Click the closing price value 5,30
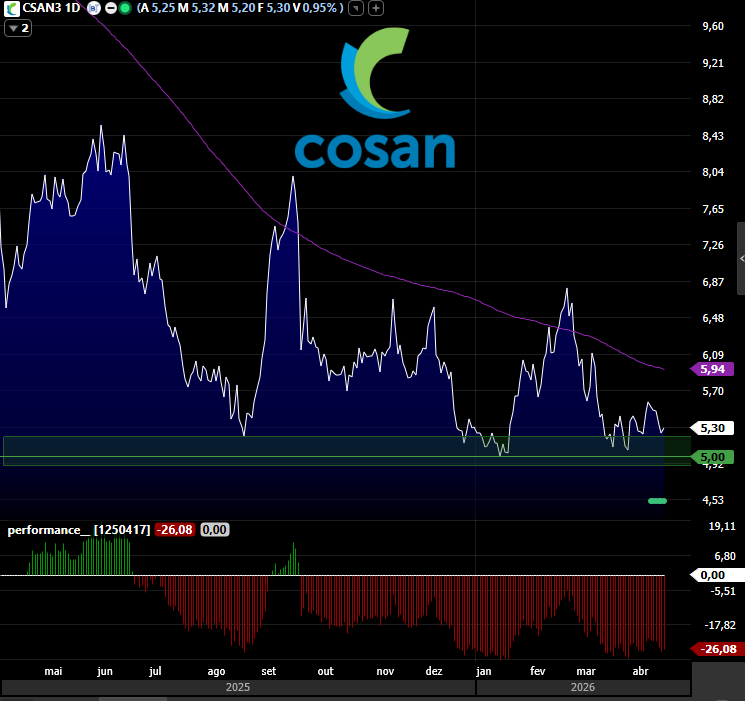Viewport: 745px width, 701px height. [278, 8]
